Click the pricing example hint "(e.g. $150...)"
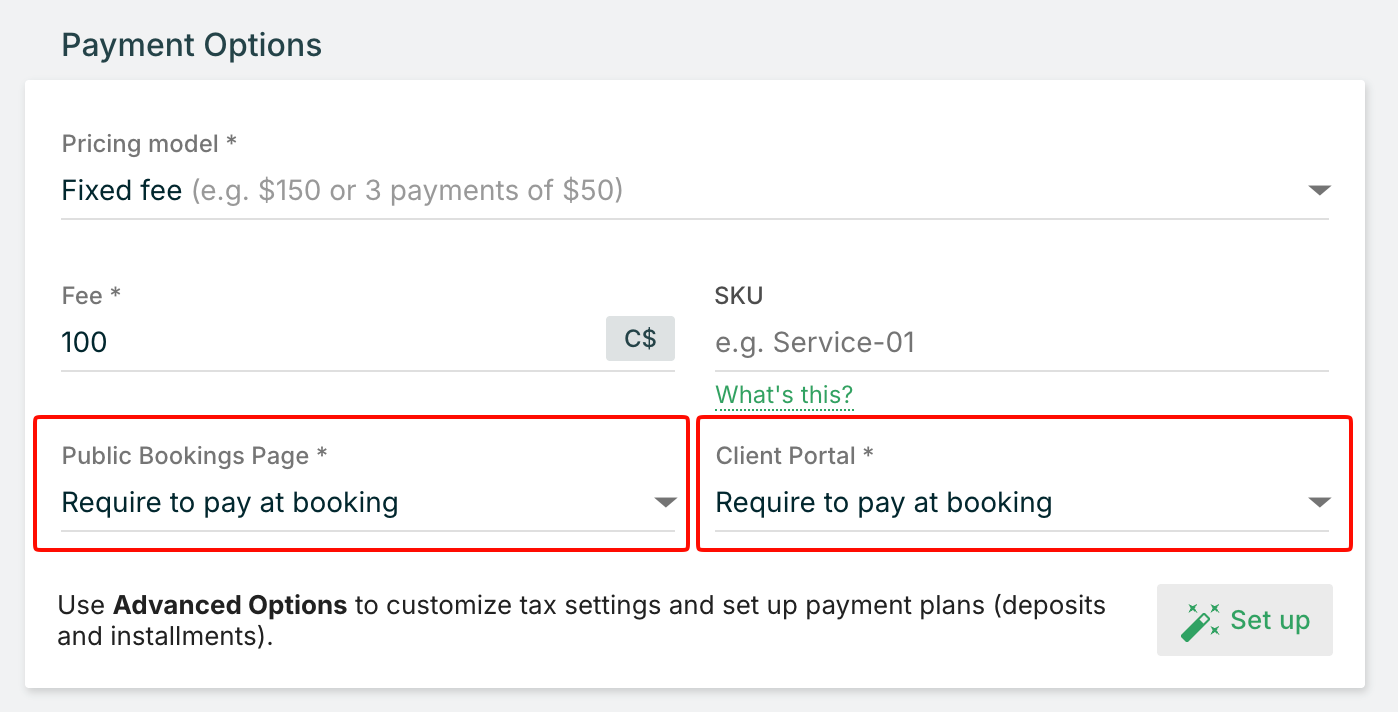Viewport: 1398px width, 712px height. (x=407, y=190)
